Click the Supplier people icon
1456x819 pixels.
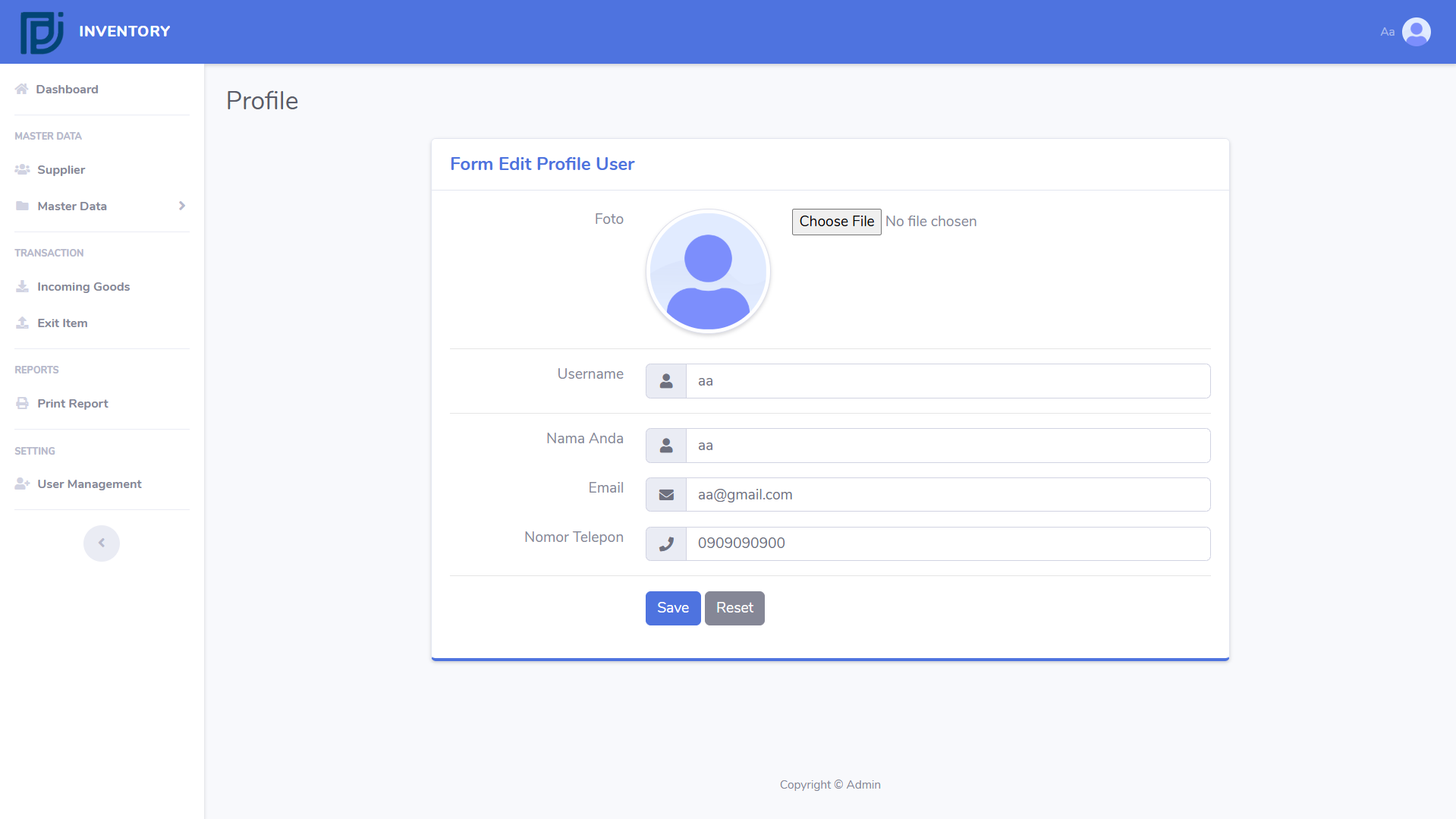tap(22, 169)
